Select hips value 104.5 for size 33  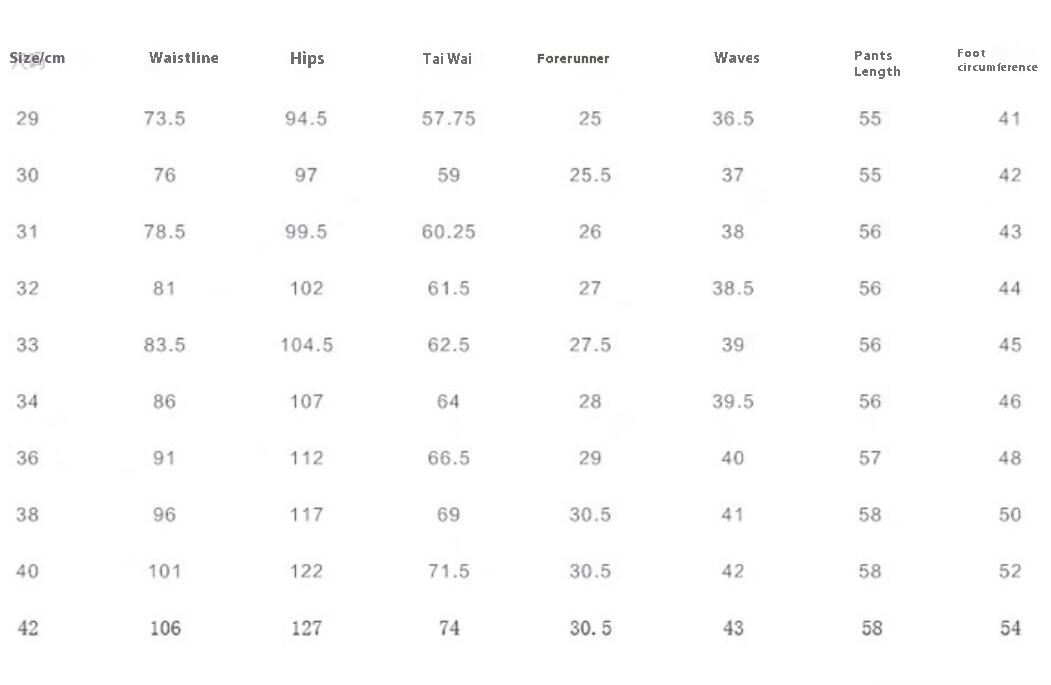(x=306, y=345)
